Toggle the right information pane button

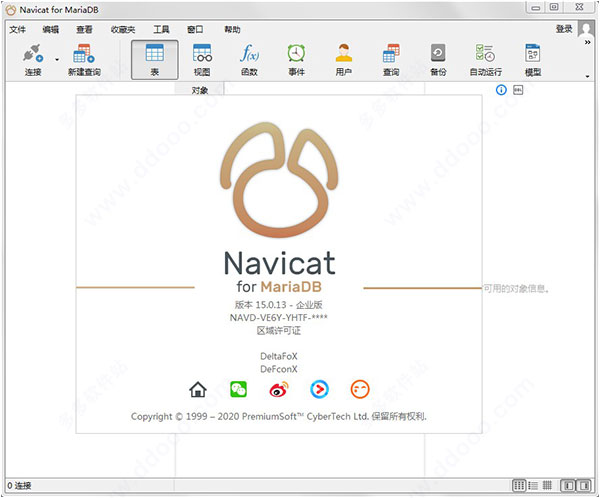pyautogui.click(x=584, y=485)
